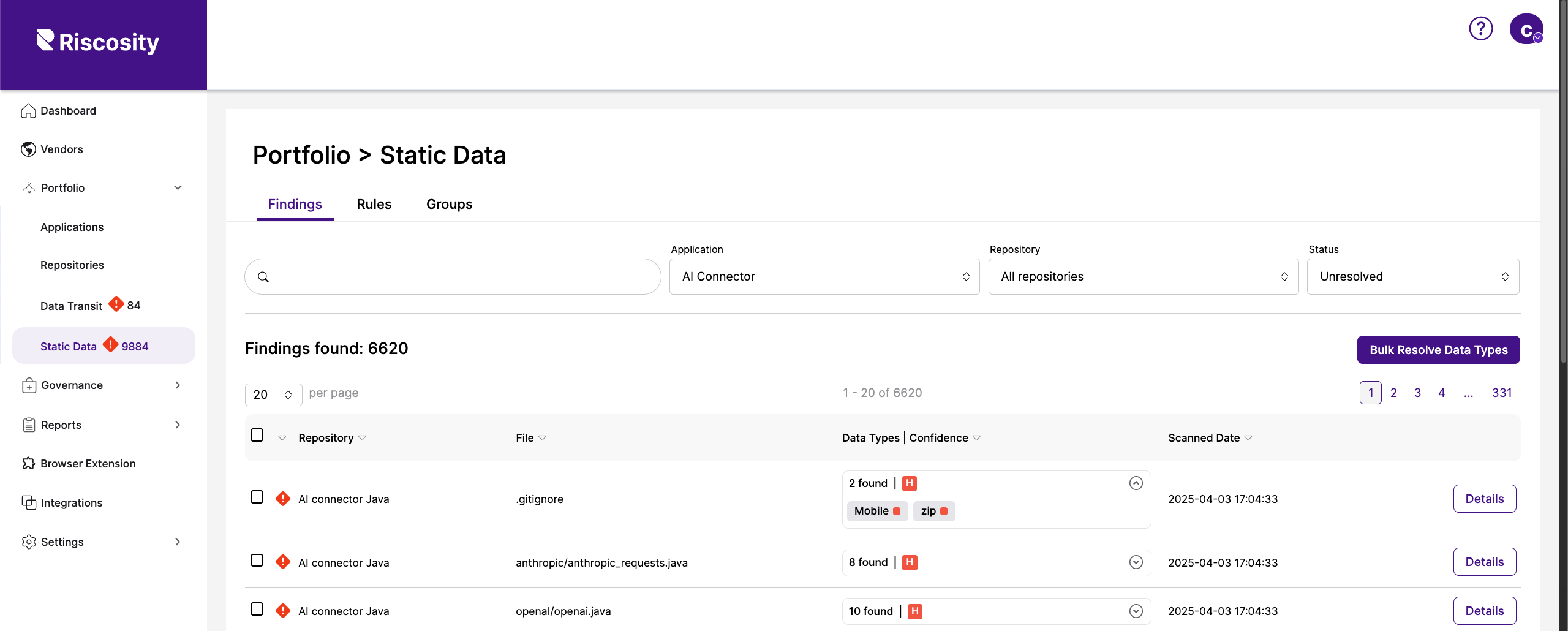This screenshot has width=1568, height=631.
Task: Click the Vendors globe icon
Action: [x=28, y=149]
